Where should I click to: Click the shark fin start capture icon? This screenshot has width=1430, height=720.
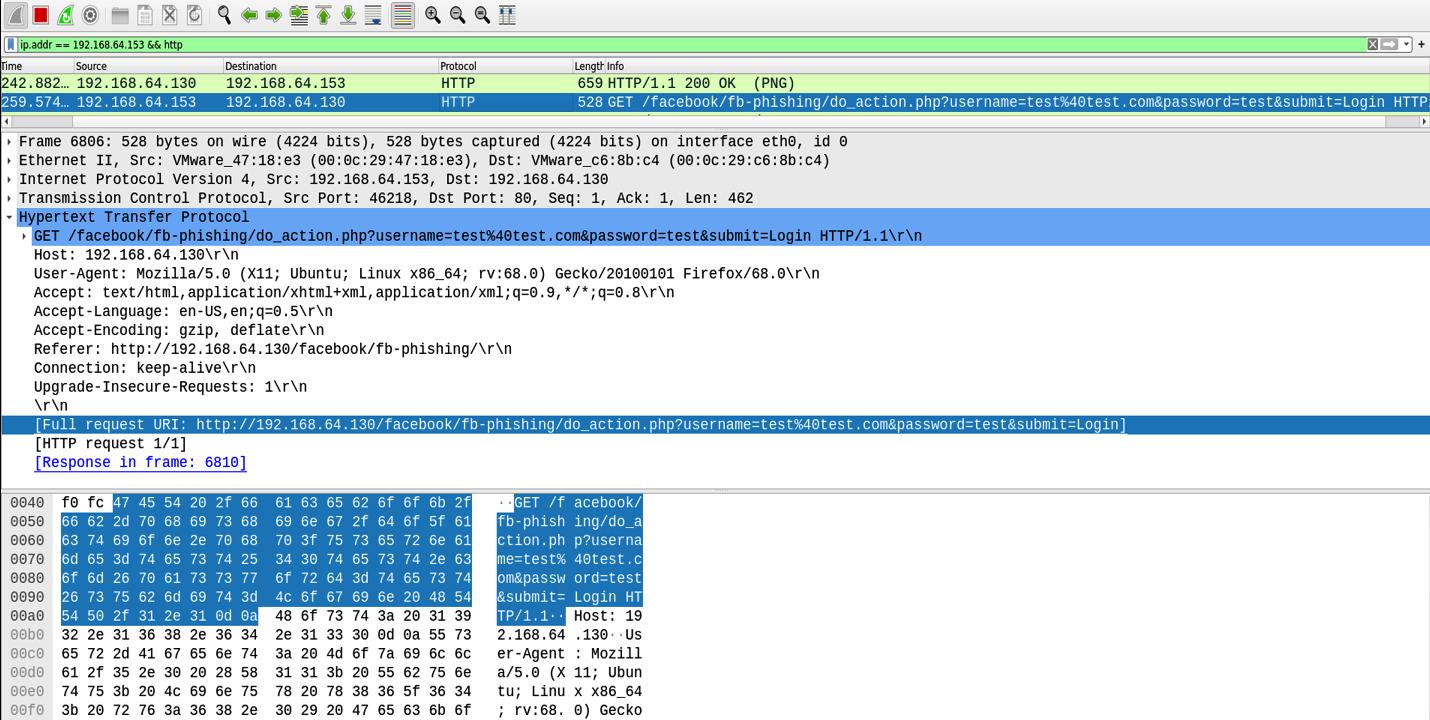click(x=16, y=15)
